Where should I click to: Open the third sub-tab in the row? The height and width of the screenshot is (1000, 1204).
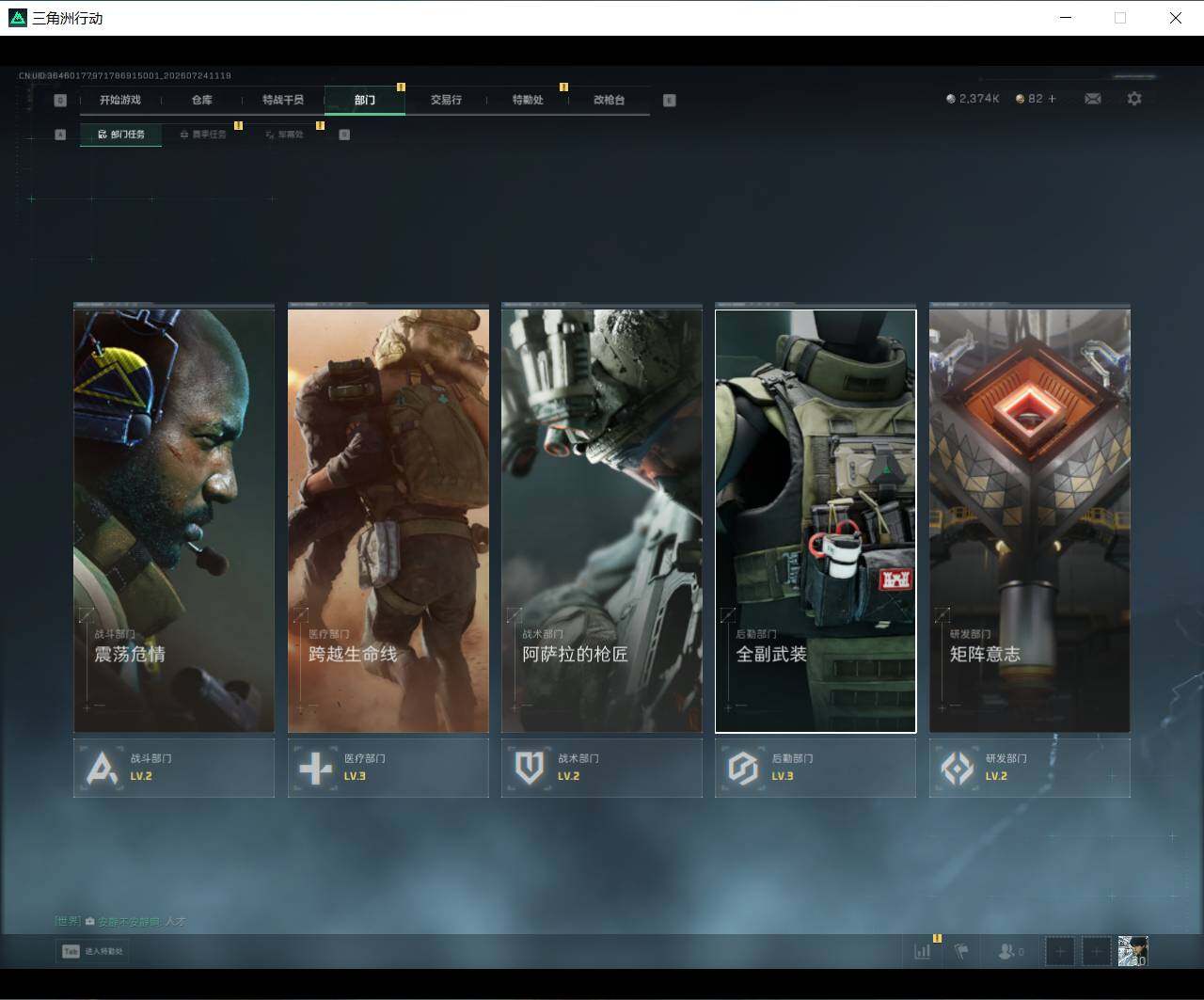click(284, 135)
